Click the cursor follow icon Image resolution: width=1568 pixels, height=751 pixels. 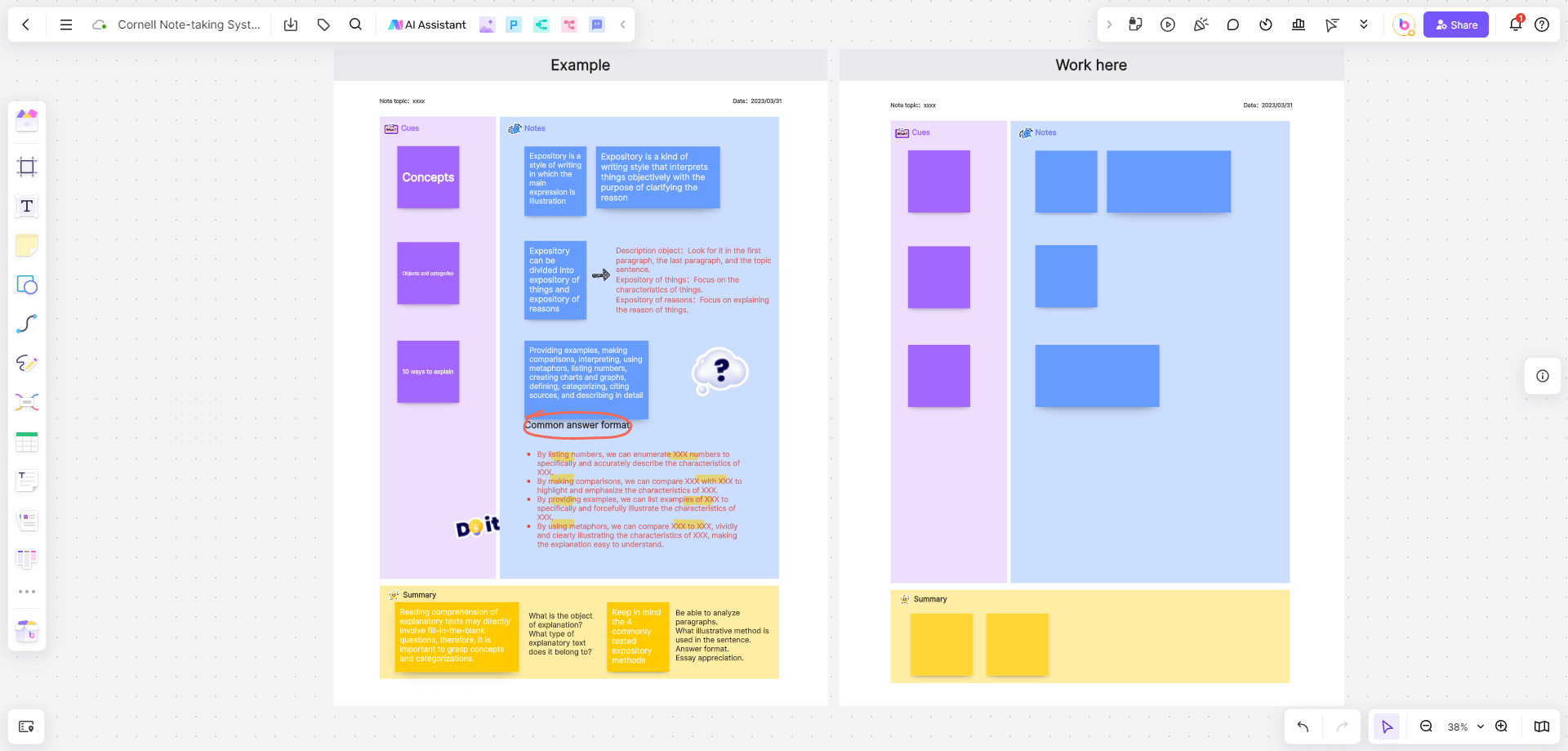tap(1331, 25)
